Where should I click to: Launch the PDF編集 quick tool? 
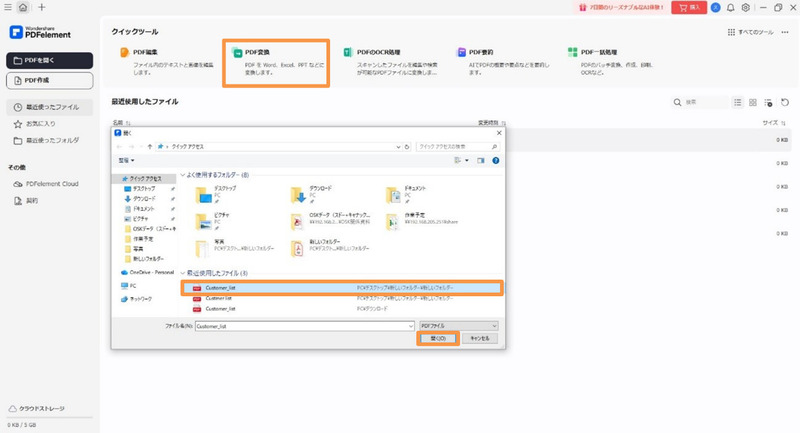(x=167, y=62)
